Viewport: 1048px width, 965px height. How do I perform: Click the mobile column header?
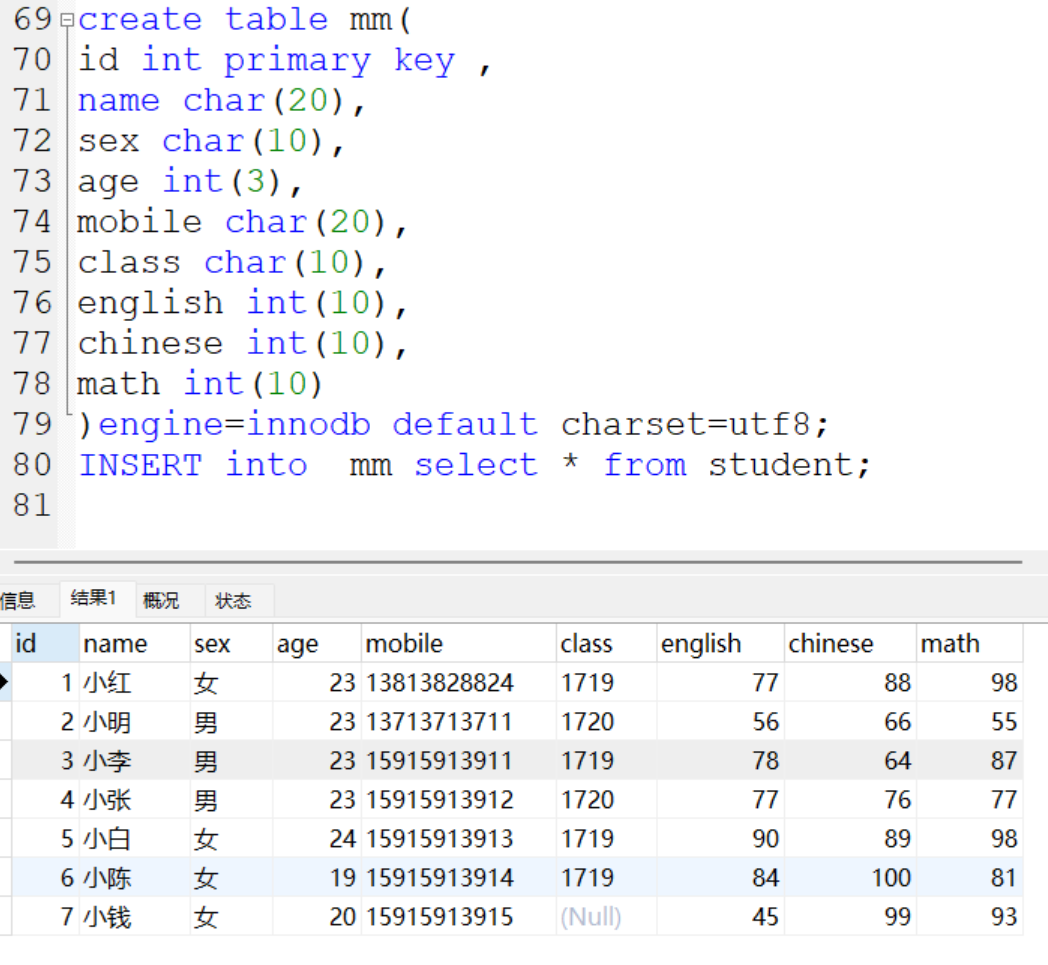point(458,643)
